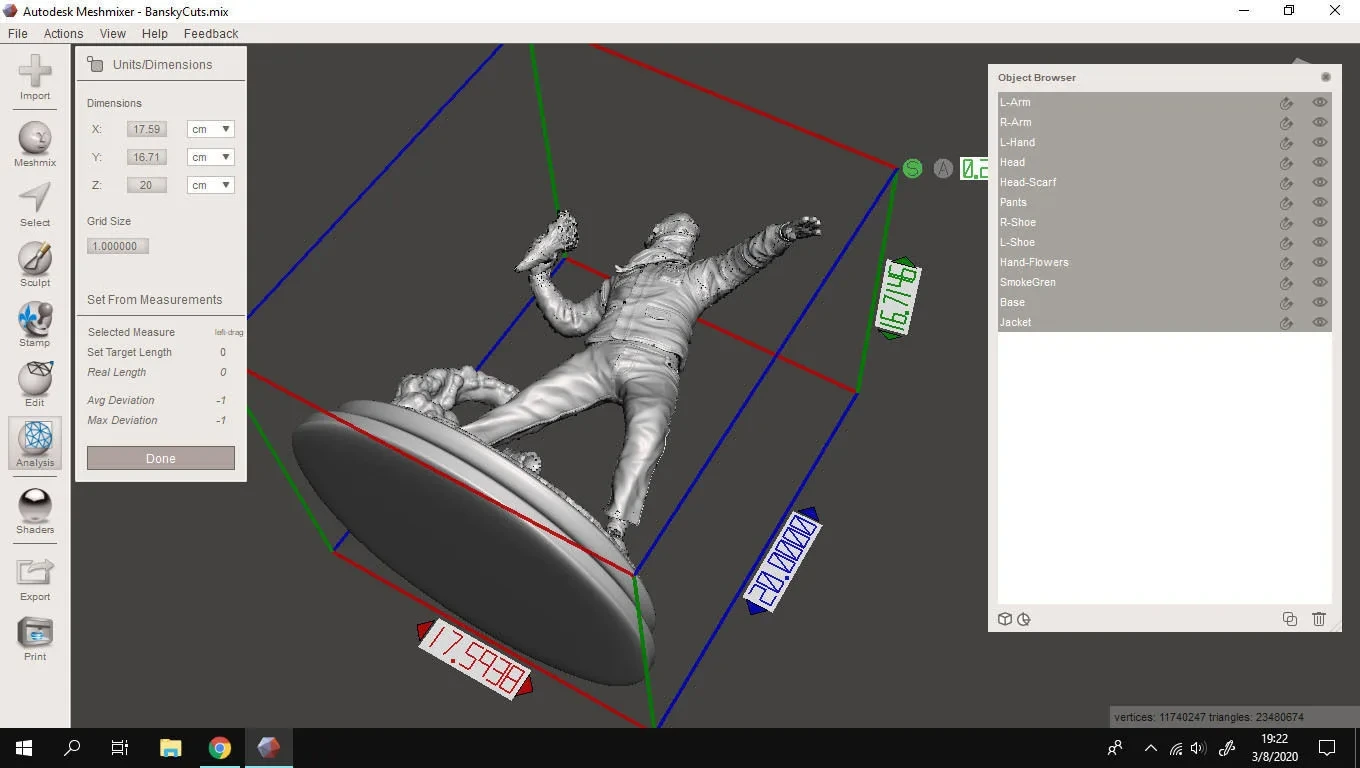Open the Stamp tool
The width and height of the screenshot is (1360, 768).
[x=34, y=323]
